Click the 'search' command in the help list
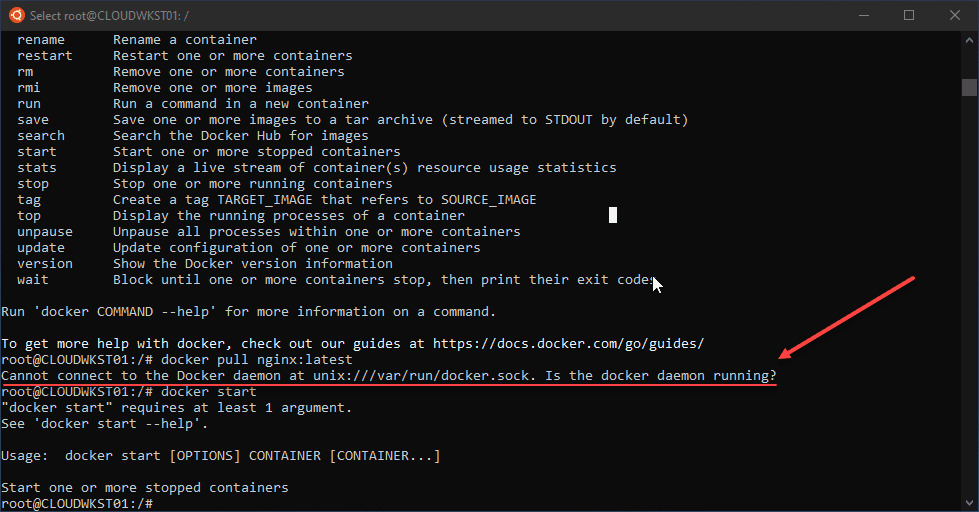Screen dimensions: 979x512 [x=41, y=135]
